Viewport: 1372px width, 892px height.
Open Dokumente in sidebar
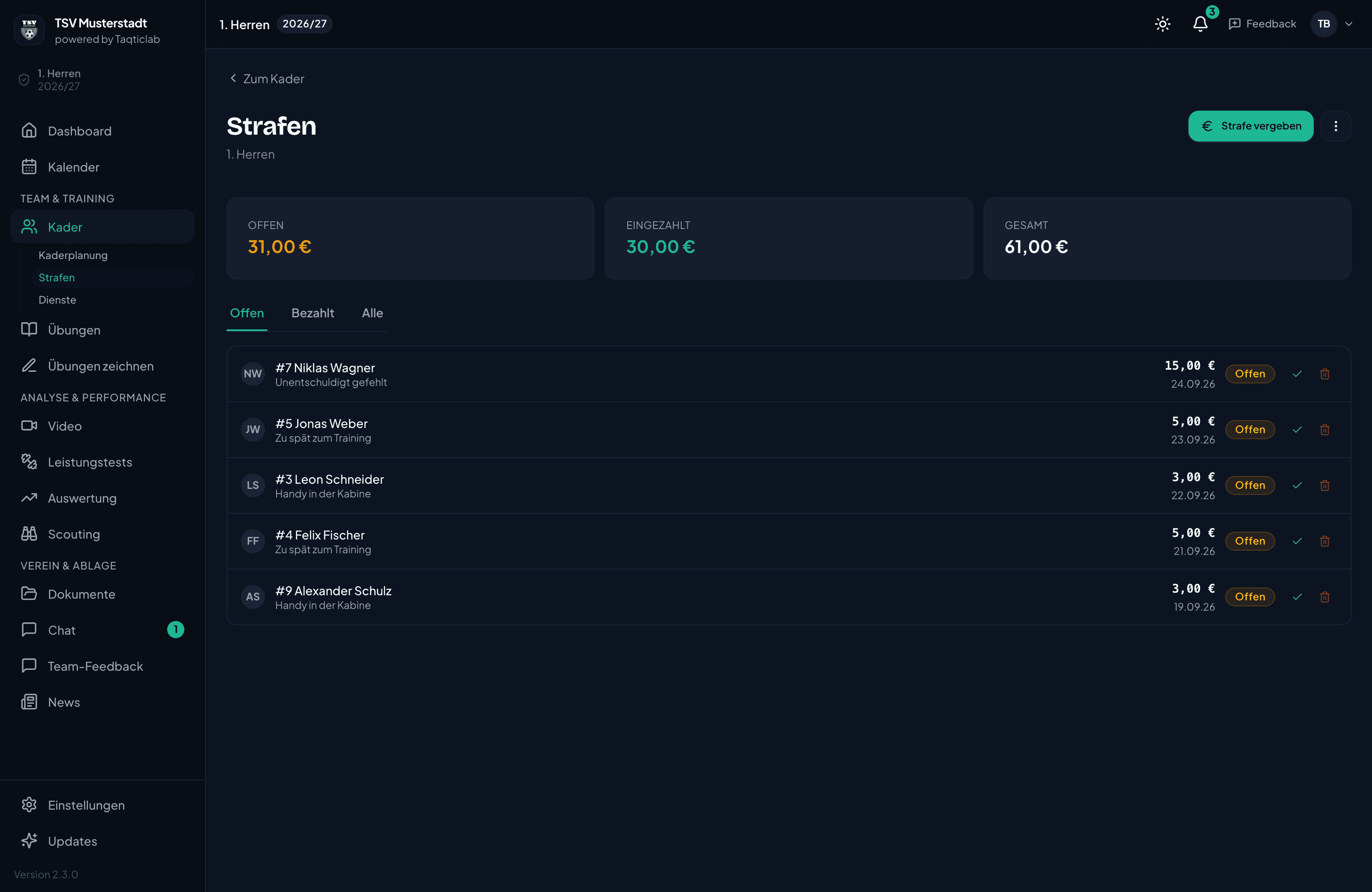click(102, 594)
